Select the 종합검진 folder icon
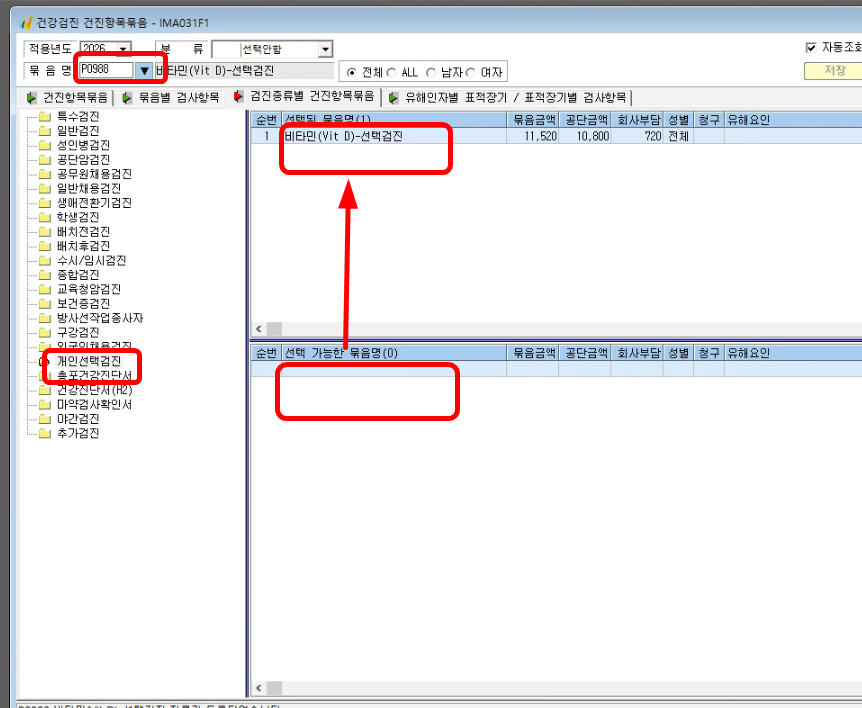This screenshot has width=862, height=708. [45, 274]
